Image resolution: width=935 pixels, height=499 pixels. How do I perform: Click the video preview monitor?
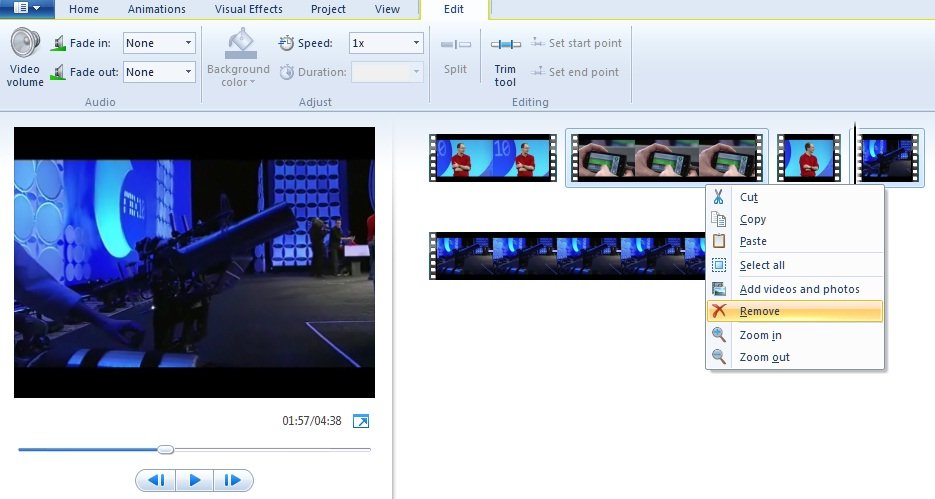click(x=194, y=262)
